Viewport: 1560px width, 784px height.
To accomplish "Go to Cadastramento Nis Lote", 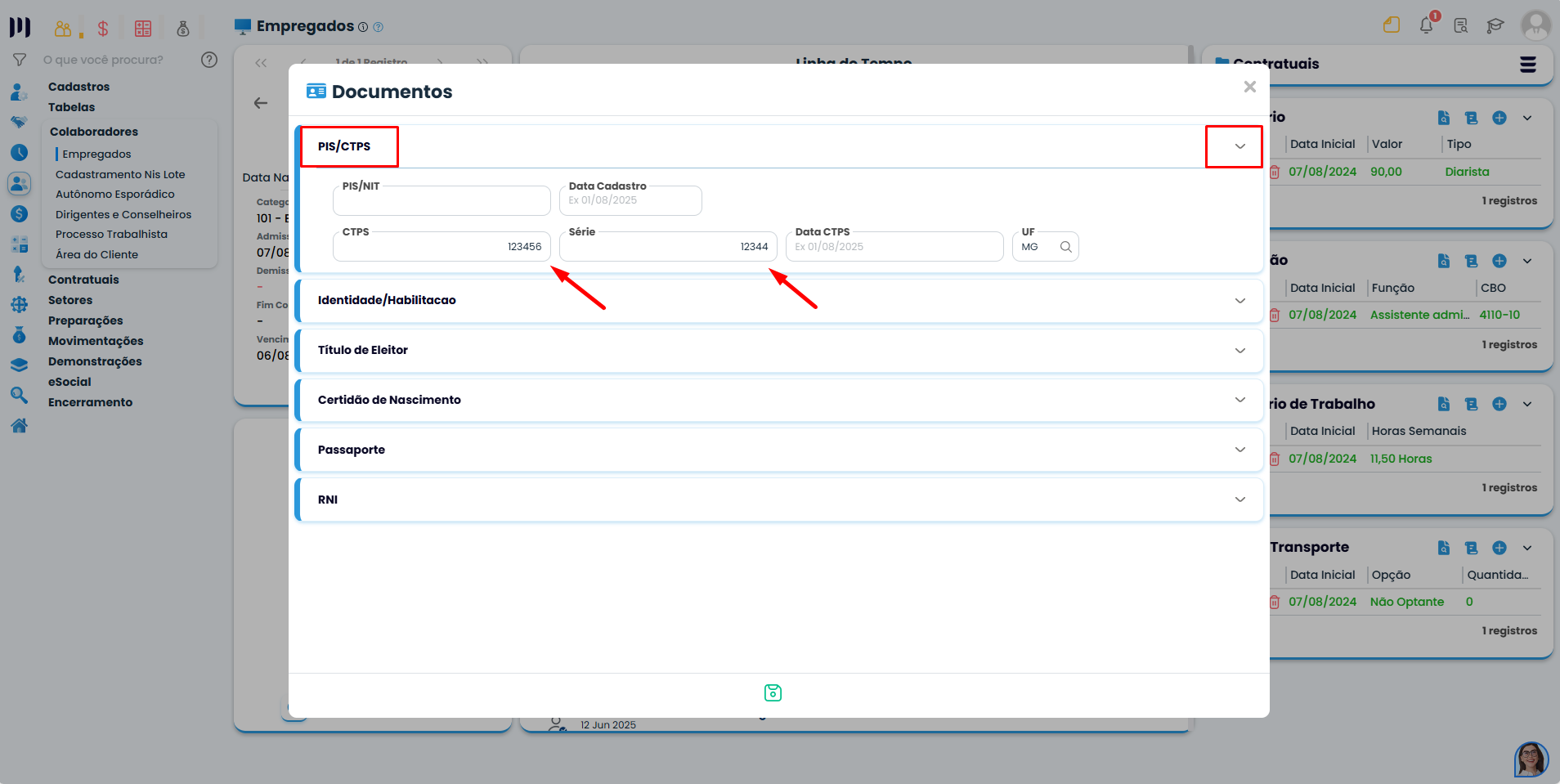I will (x=120, y=174).
